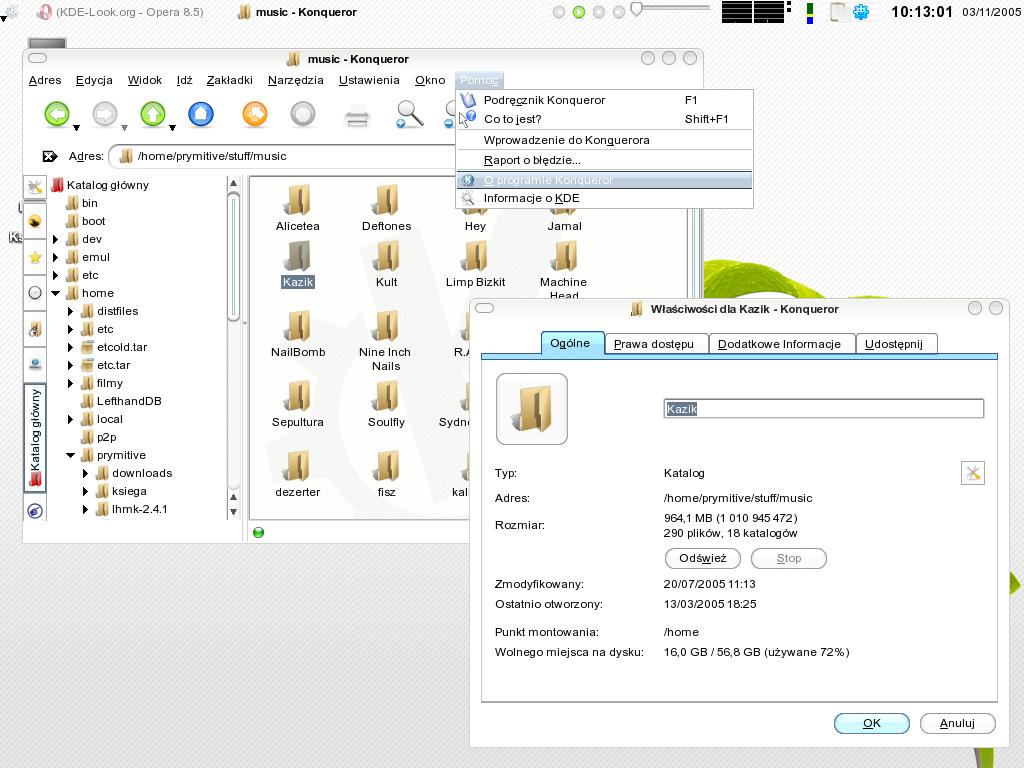This screenshot has width=1024, height=768.
Task: Click the orange Reload toolbar icon
Action: click(x=255, y=114)
